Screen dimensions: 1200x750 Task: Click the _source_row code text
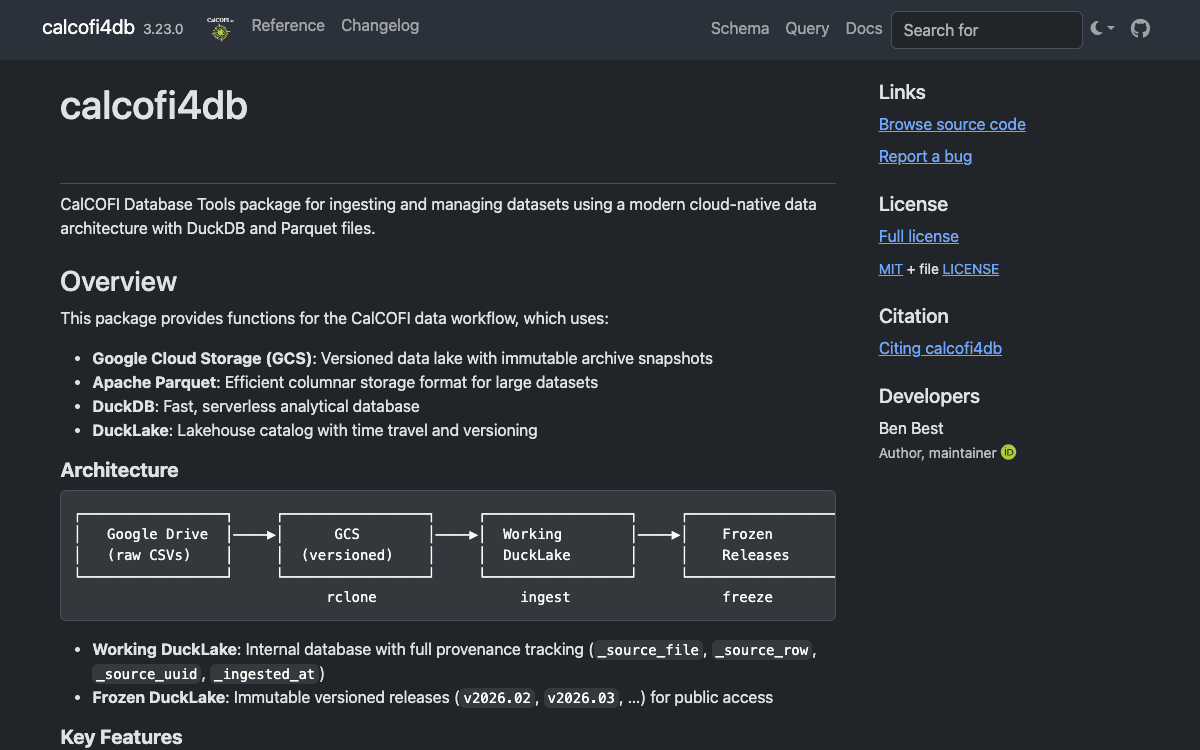click(762, 650)
